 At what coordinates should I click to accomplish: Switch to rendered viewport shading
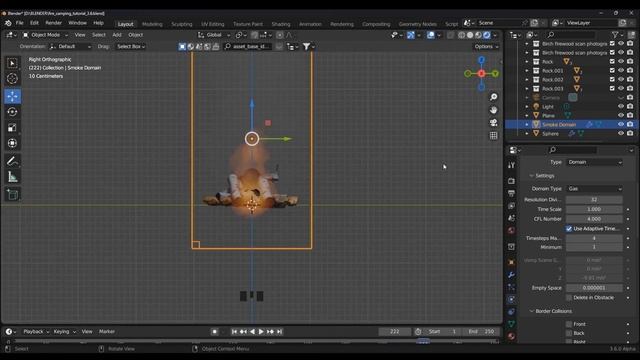[x=487, y=35]
